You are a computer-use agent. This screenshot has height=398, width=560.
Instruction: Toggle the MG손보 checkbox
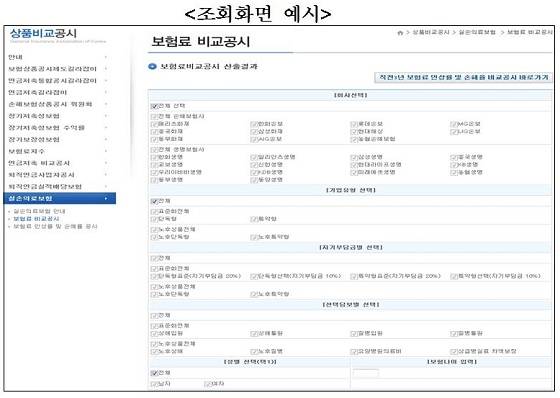[454, 124]
